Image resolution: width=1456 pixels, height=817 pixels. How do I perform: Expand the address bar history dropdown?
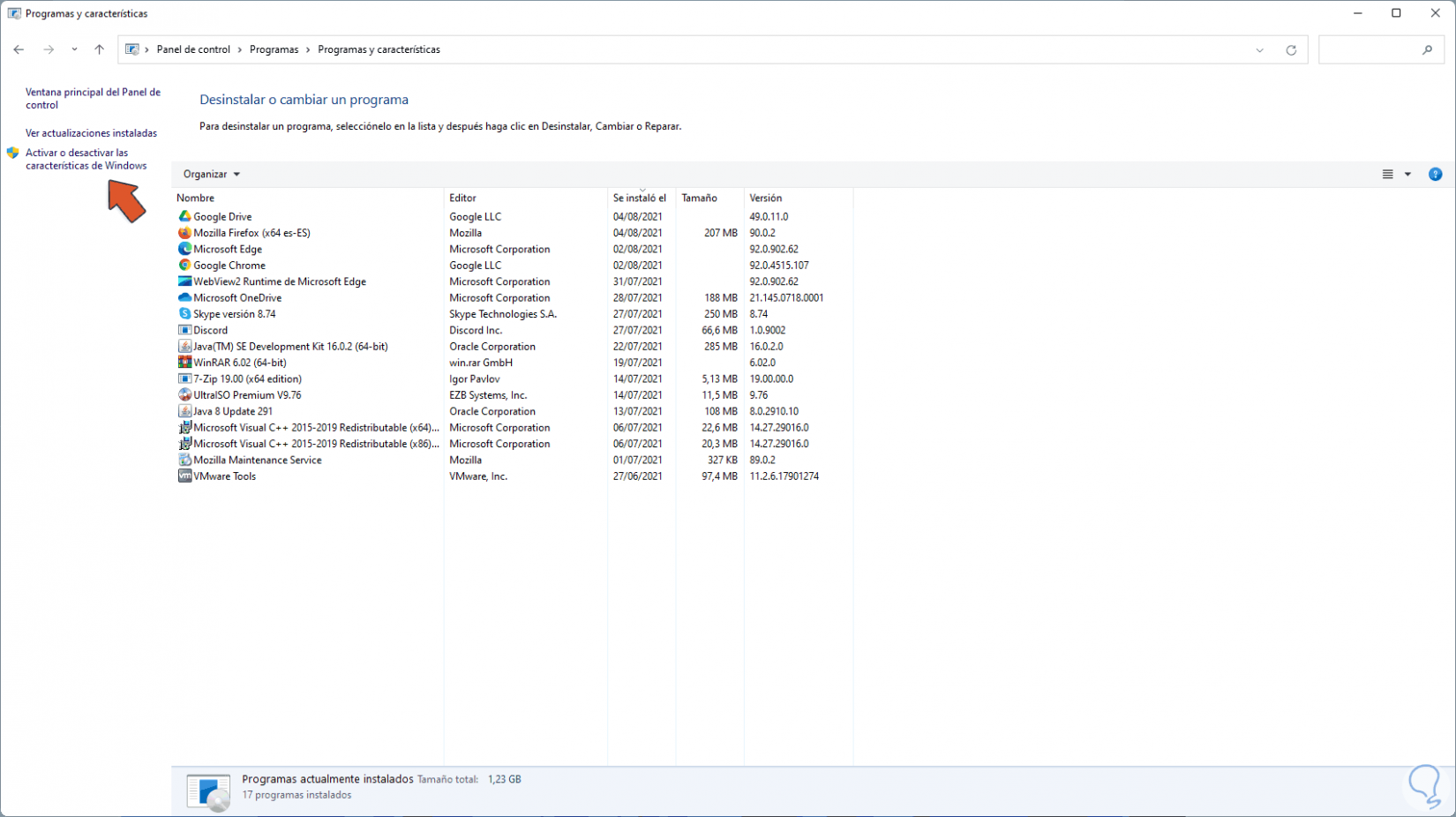pos(1260,50)
